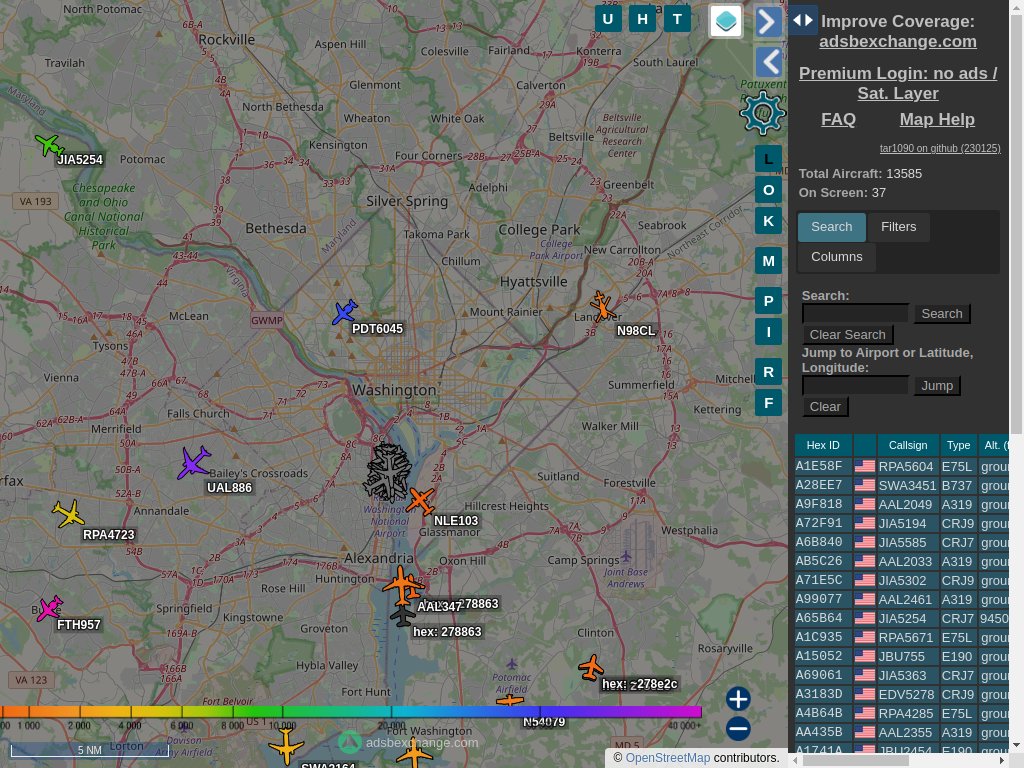Toggle the T map button
1024x768 pixels.
(x=677, y=19)
